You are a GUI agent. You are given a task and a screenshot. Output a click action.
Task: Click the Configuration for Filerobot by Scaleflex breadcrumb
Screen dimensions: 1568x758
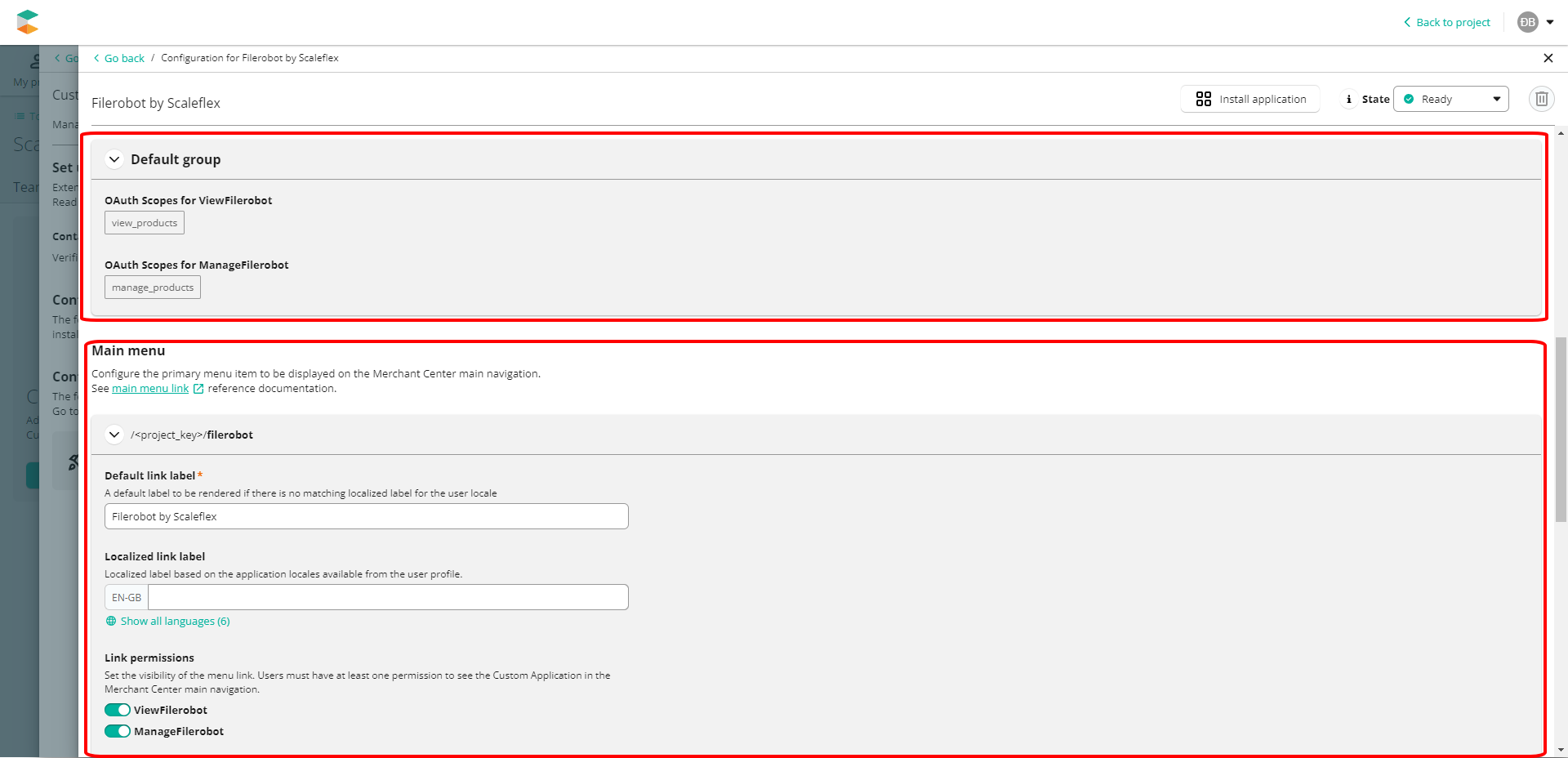pyautogui.click(x=250, y=58)
